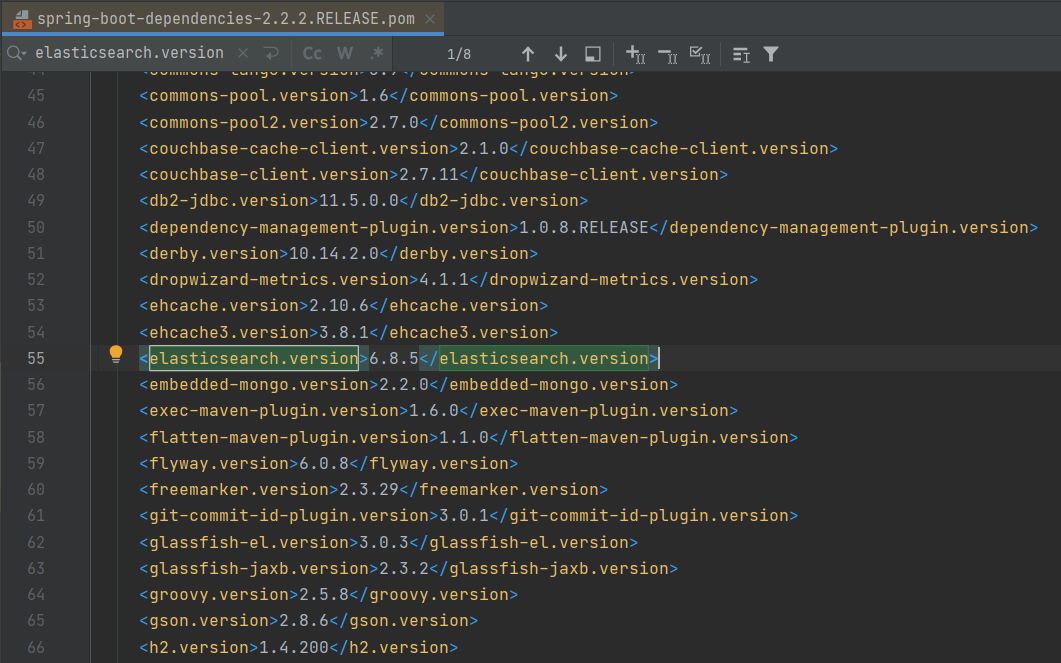The height and width of the screenshot is (663, 1061).
Task: Go to previous occurrence with up arrow
Action: [x=528, y=54]
